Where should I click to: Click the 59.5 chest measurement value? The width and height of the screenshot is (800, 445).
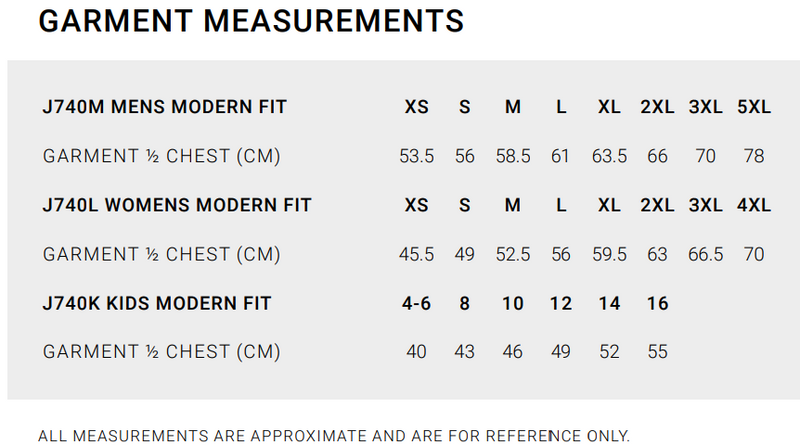(x=609, y=254)
